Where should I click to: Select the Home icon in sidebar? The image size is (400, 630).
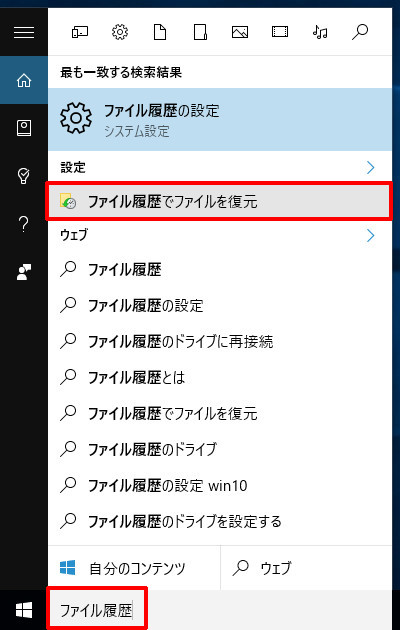24,80
